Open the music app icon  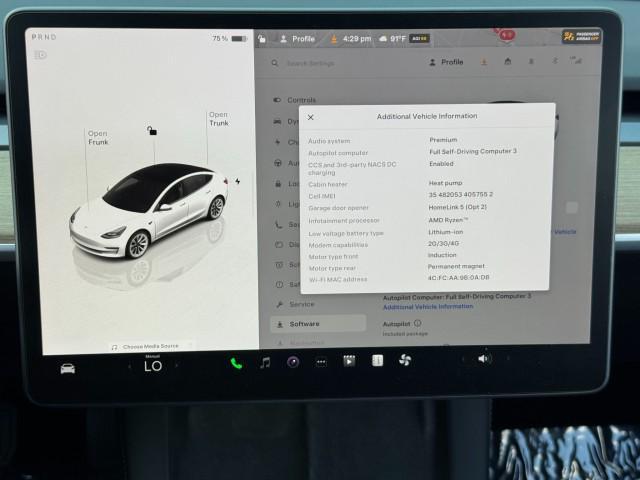point(265,362)
